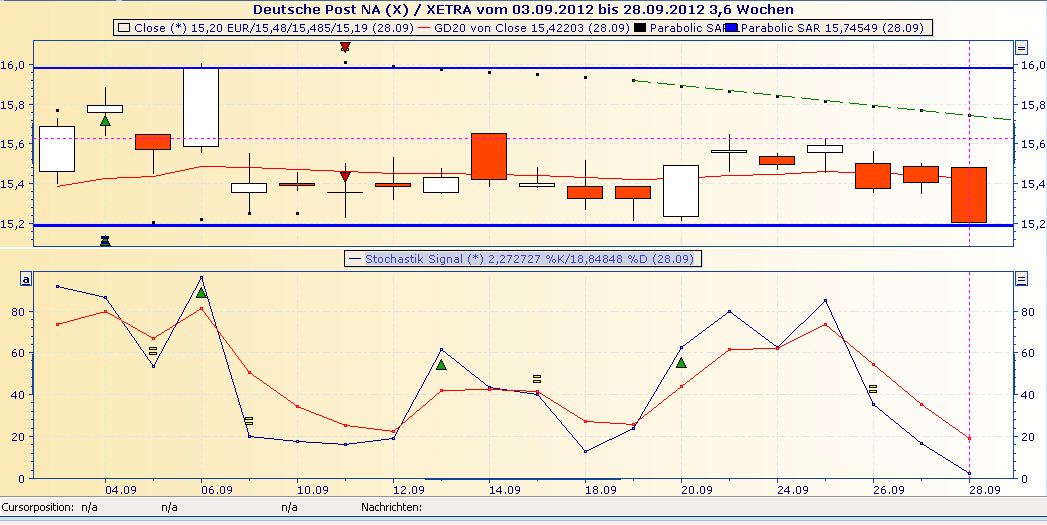Click the first n/a value after Cursorposition
The width and height of the screenshot is (1047, 525).
point(89,508)
